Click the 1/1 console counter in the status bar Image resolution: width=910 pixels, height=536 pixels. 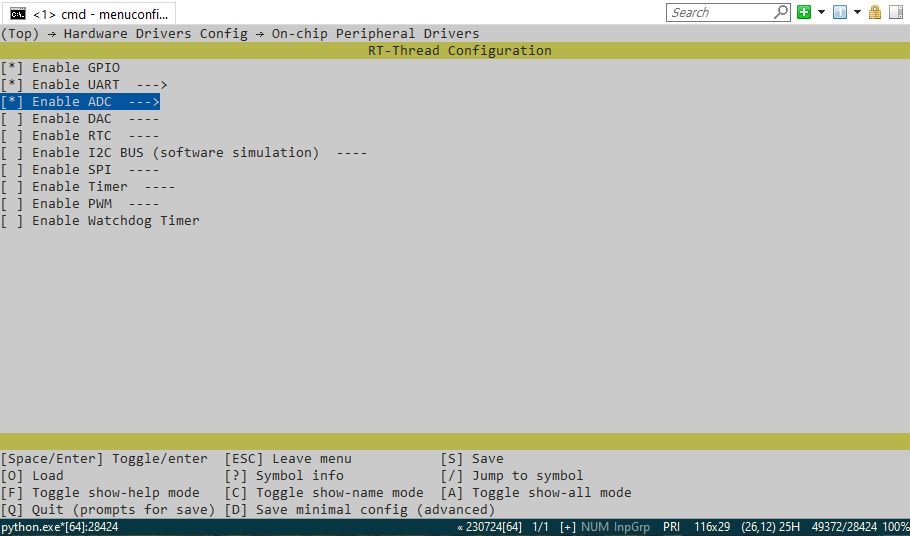[540, 527]
